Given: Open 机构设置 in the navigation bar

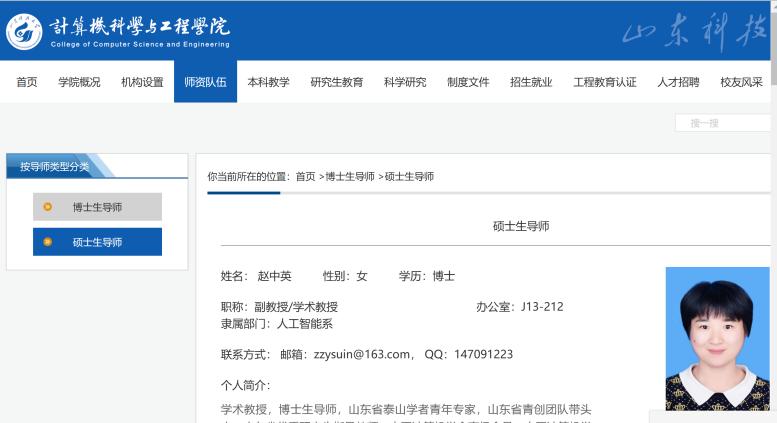Looking at the screenshot, I should (142, 82).
